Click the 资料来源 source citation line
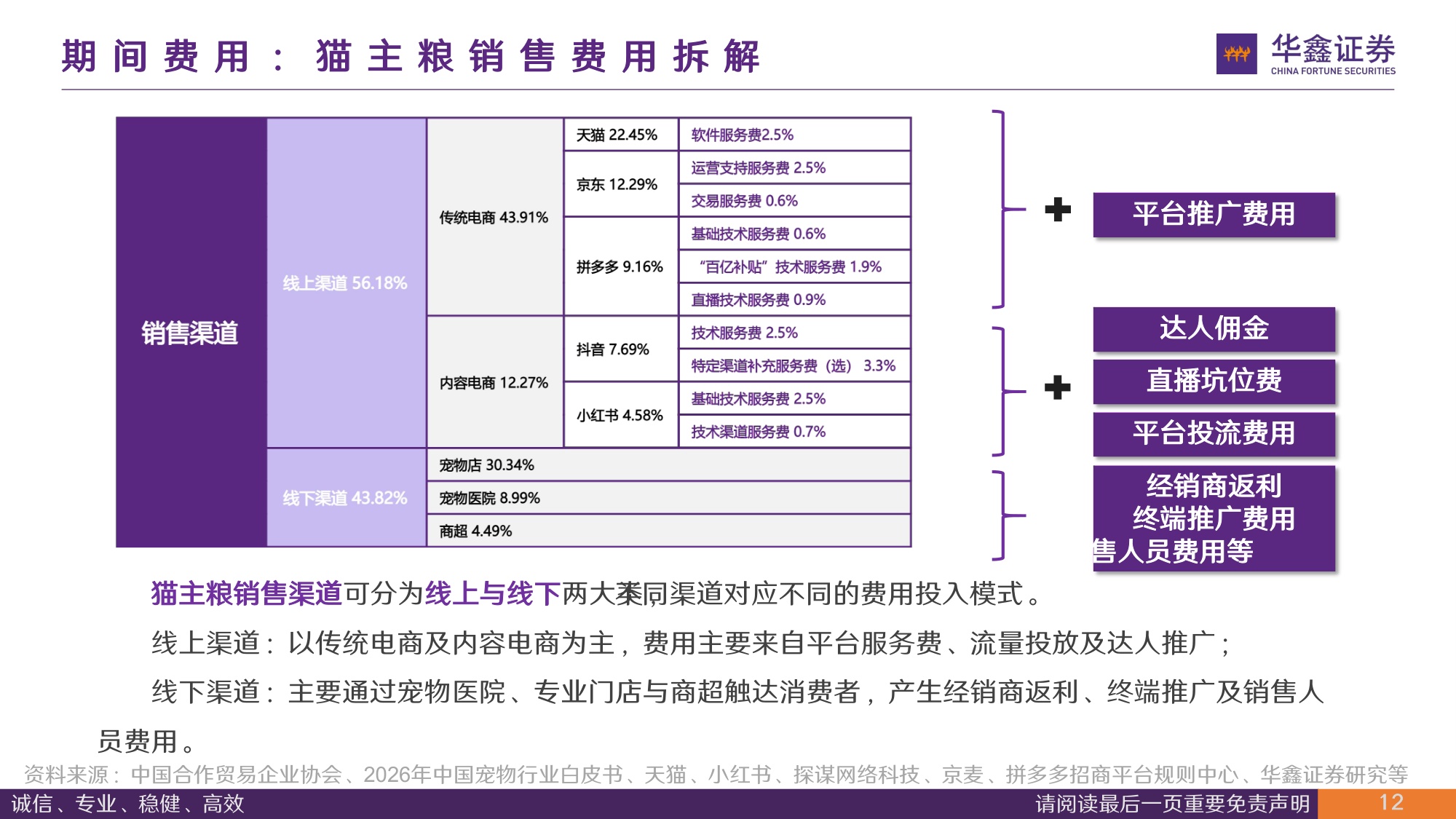 pyautogui.click(x=716, y=774)
